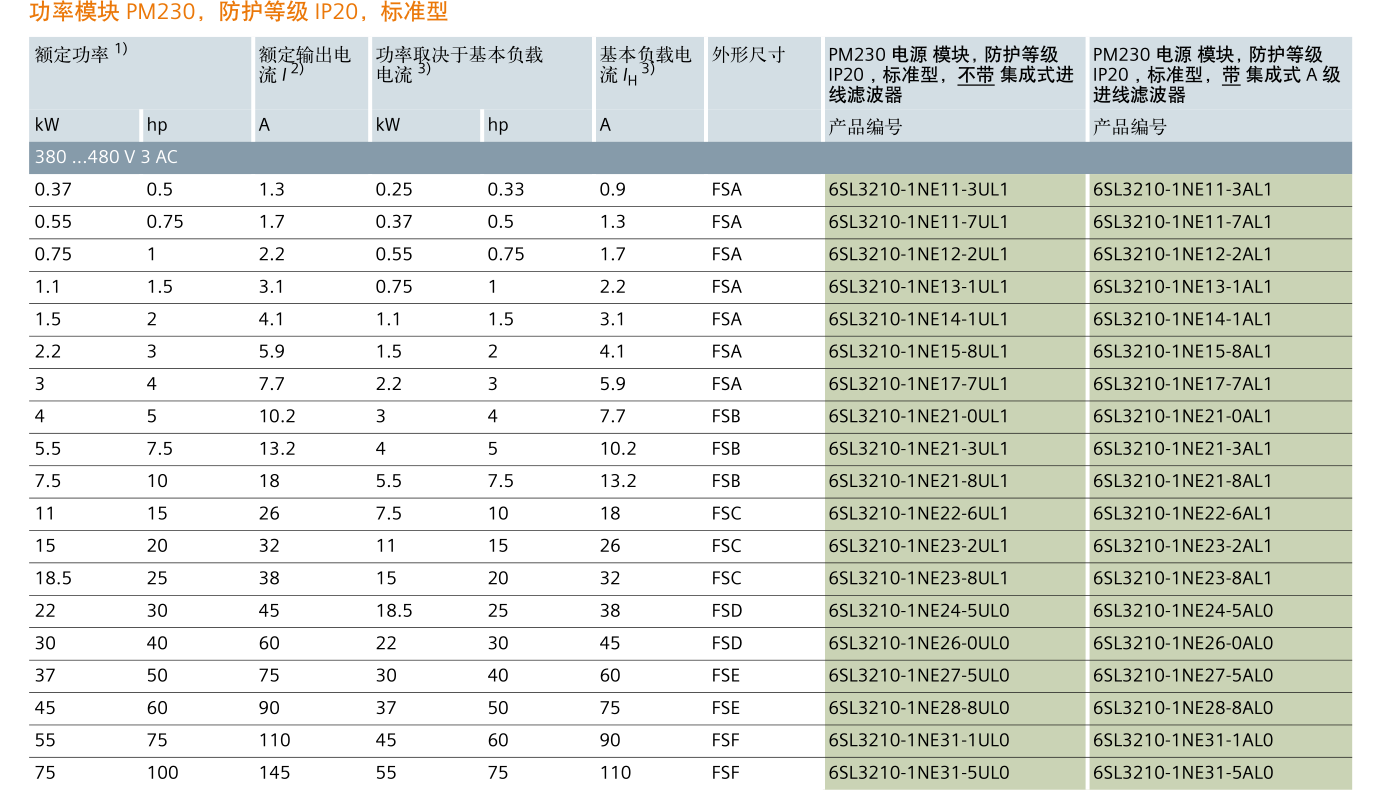Click product number 6SL3210-1NE17-7AL1
Viewport: 1380px width, 790px height.
tap(1183, 384)
